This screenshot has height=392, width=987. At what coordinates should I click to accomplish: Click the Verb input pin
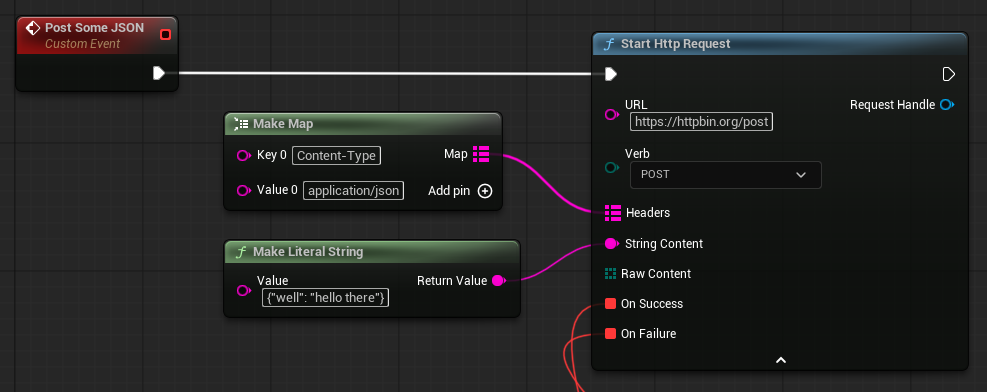pyautogui.click(x=611, y=167)
